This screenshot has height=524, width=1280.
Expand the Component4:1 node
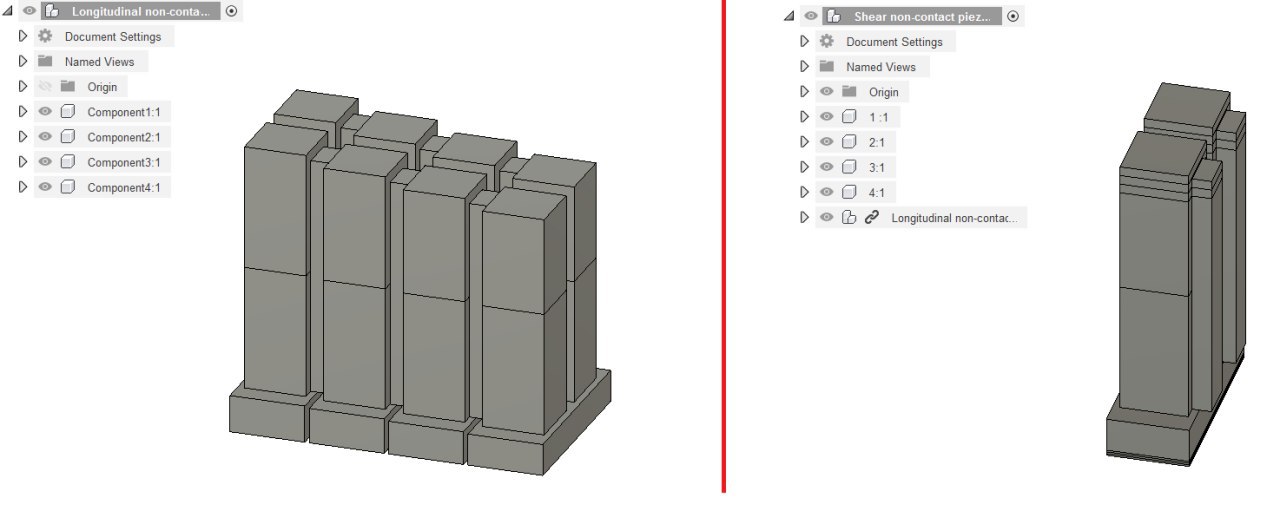[x=23, y=187]
